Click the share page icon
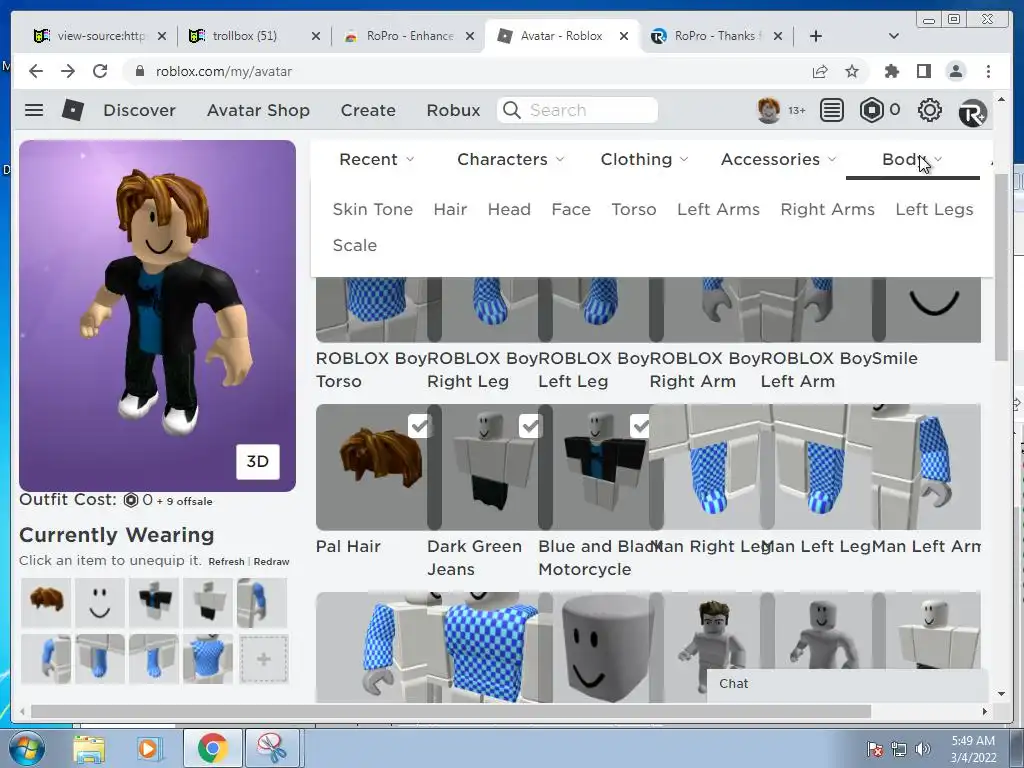This screenshot has width=1024, height=768. pos(820,71)
